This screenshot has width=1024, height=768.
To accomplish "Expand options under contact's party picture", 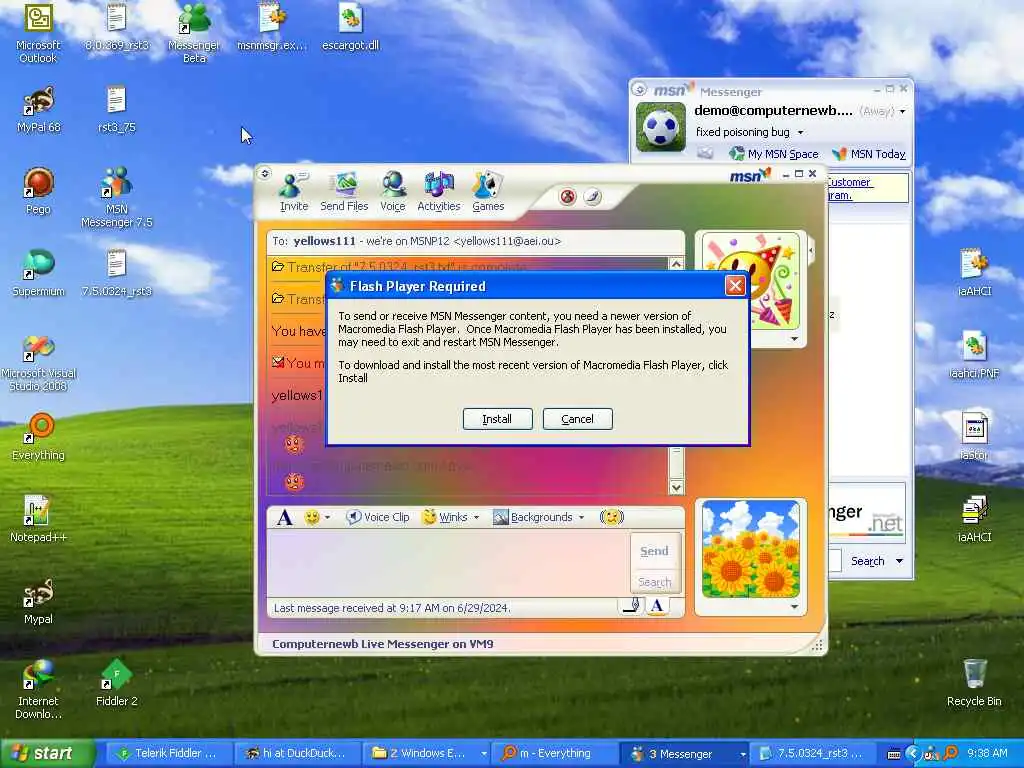I will (x=794, y=338).
